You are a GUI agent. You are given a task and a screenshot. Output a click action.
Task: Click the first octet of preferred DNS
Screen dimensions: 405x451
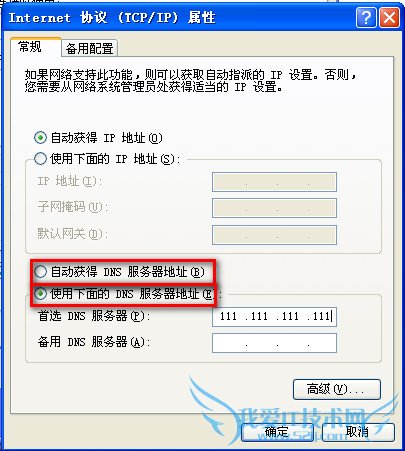point(228,316)
